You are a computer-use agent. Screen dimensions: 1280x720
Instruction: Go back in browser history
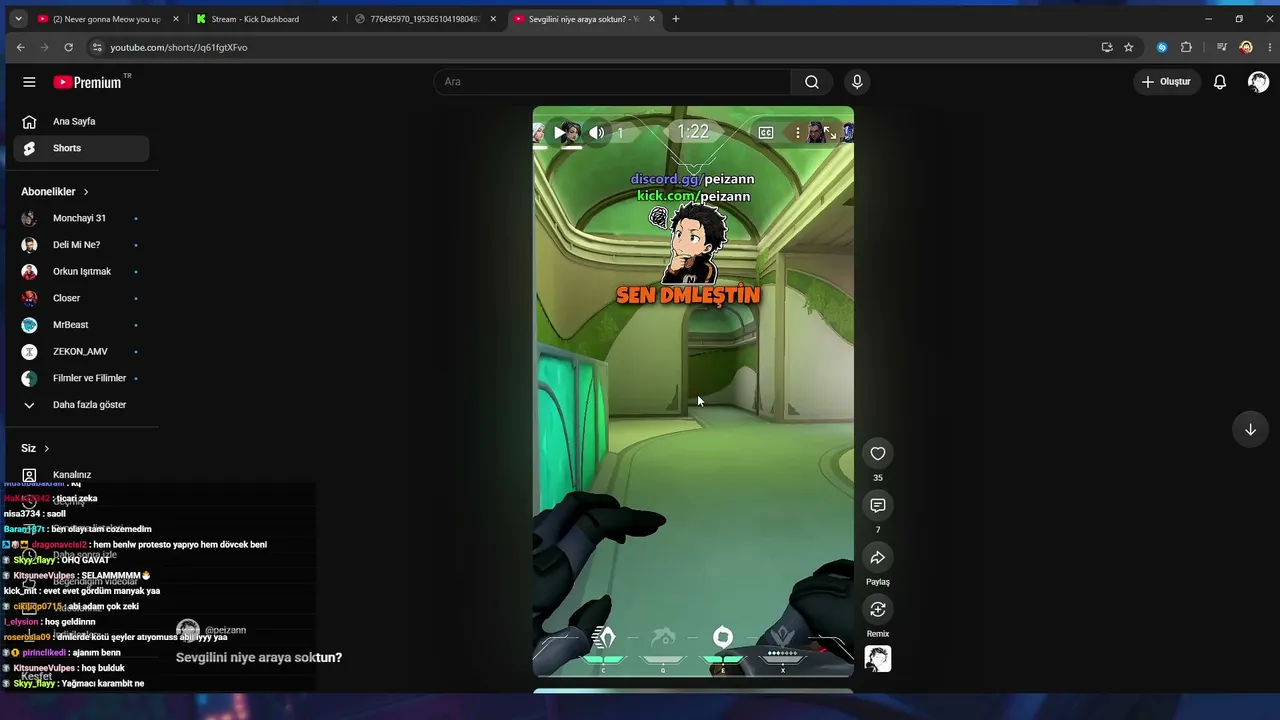click(x=20, y=47)
